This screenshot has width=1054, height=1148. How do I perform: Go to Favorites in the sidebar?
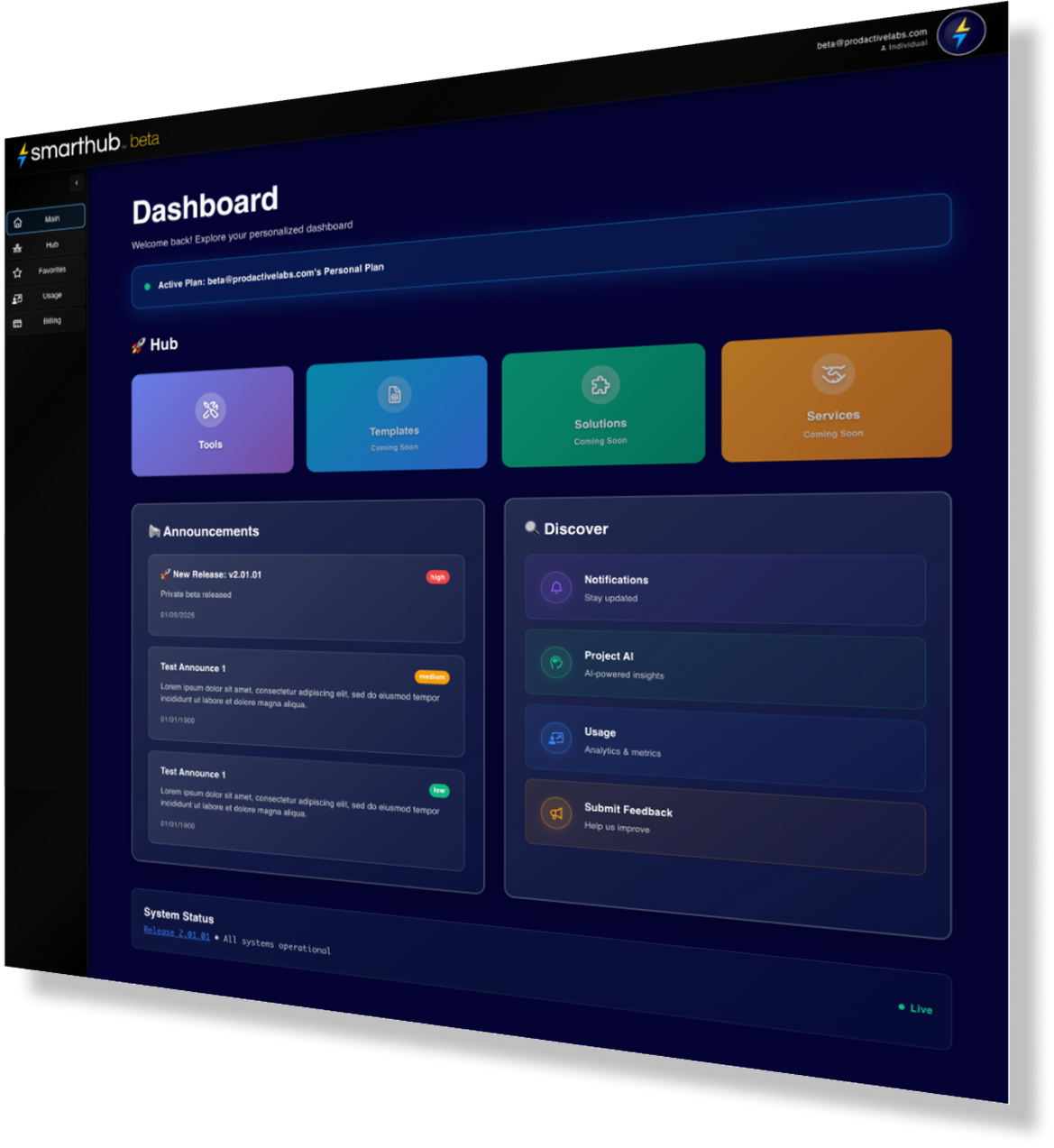pyautogui.click(x=46, y=271)
